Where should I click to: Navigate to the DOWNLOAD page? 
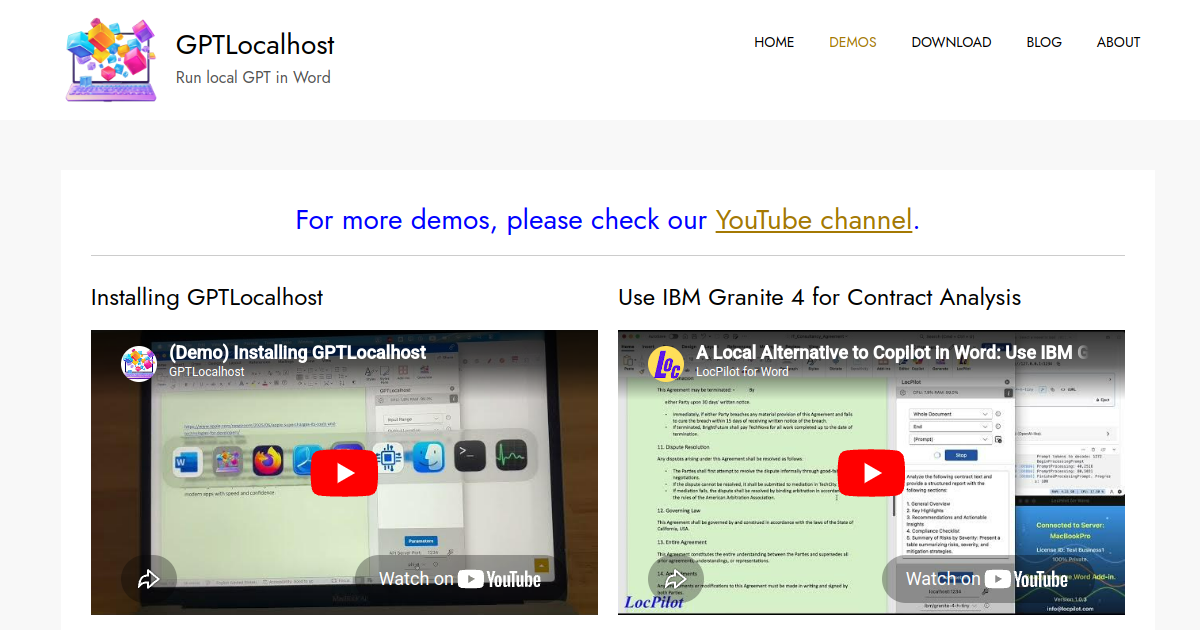pyautogui.click(x=951, y=42)
